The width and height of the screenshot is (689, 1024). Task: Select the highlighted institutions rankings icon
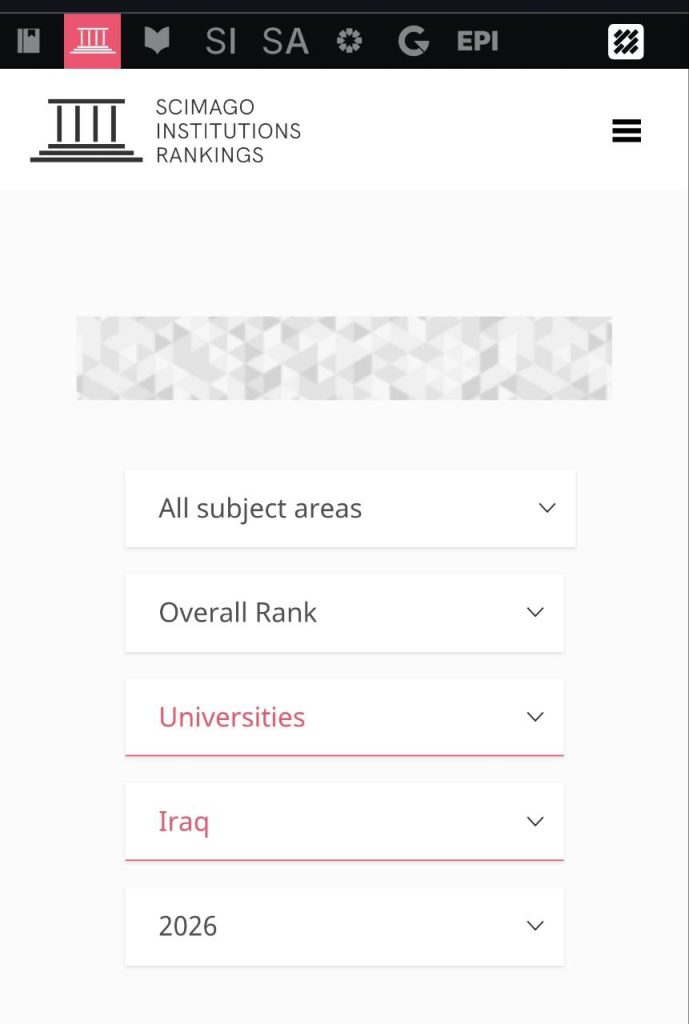93,41
